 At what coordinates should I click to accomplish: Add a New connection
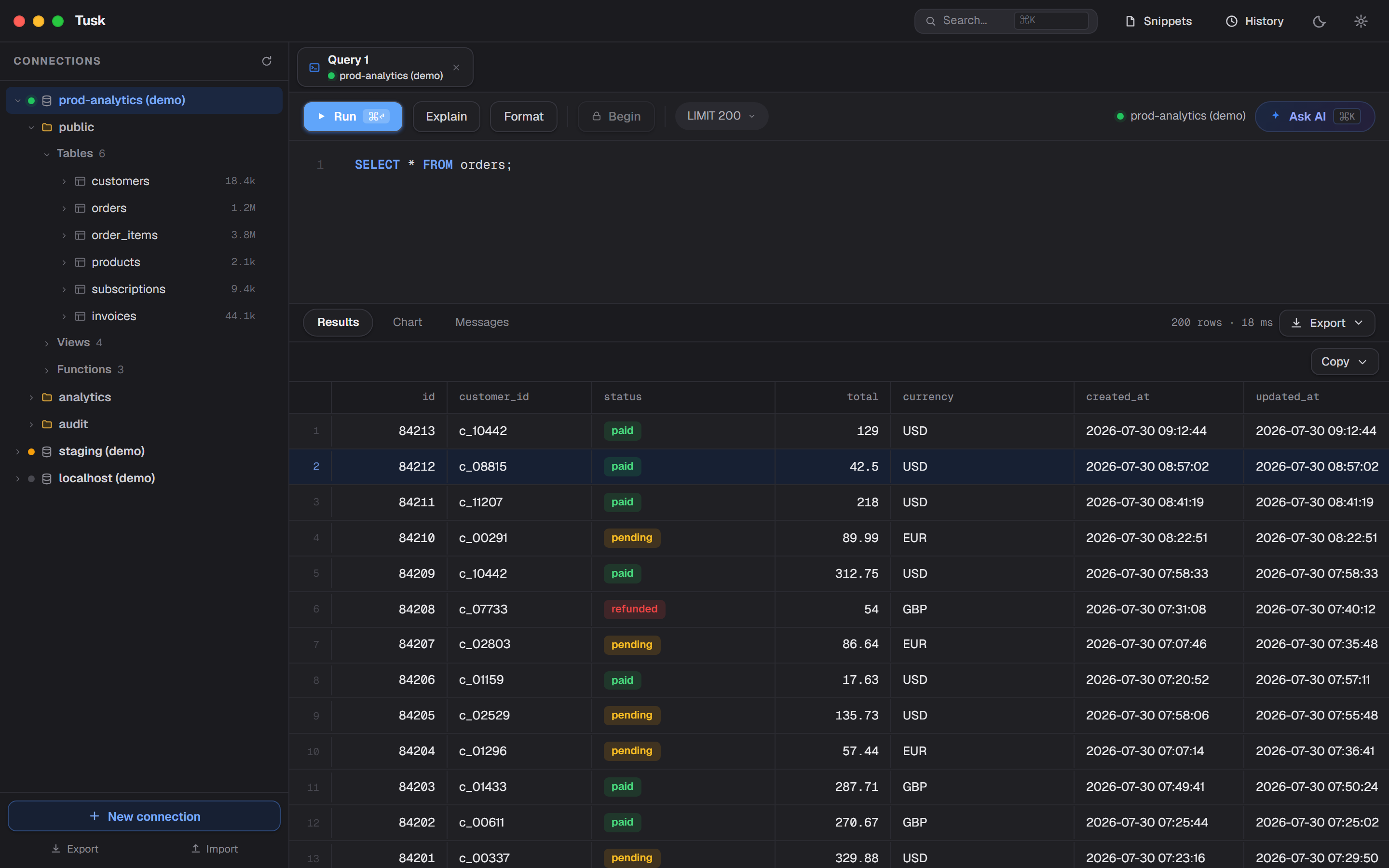(144, 816)
